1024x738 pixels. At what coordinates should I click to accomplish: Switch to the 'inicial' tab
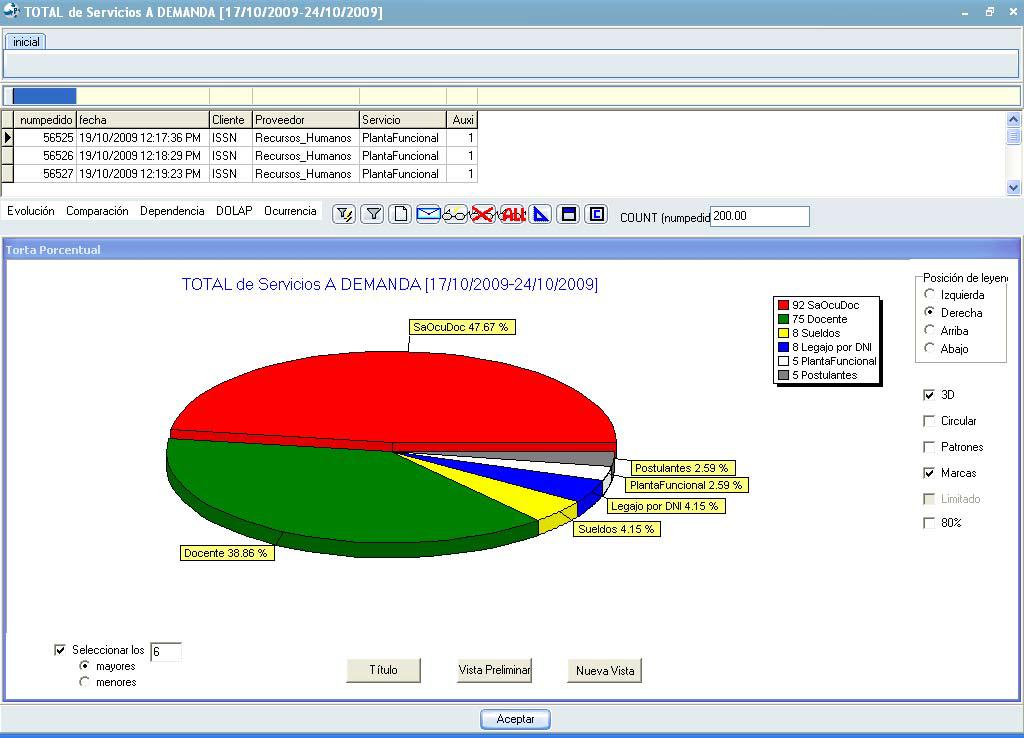(26, 42)
